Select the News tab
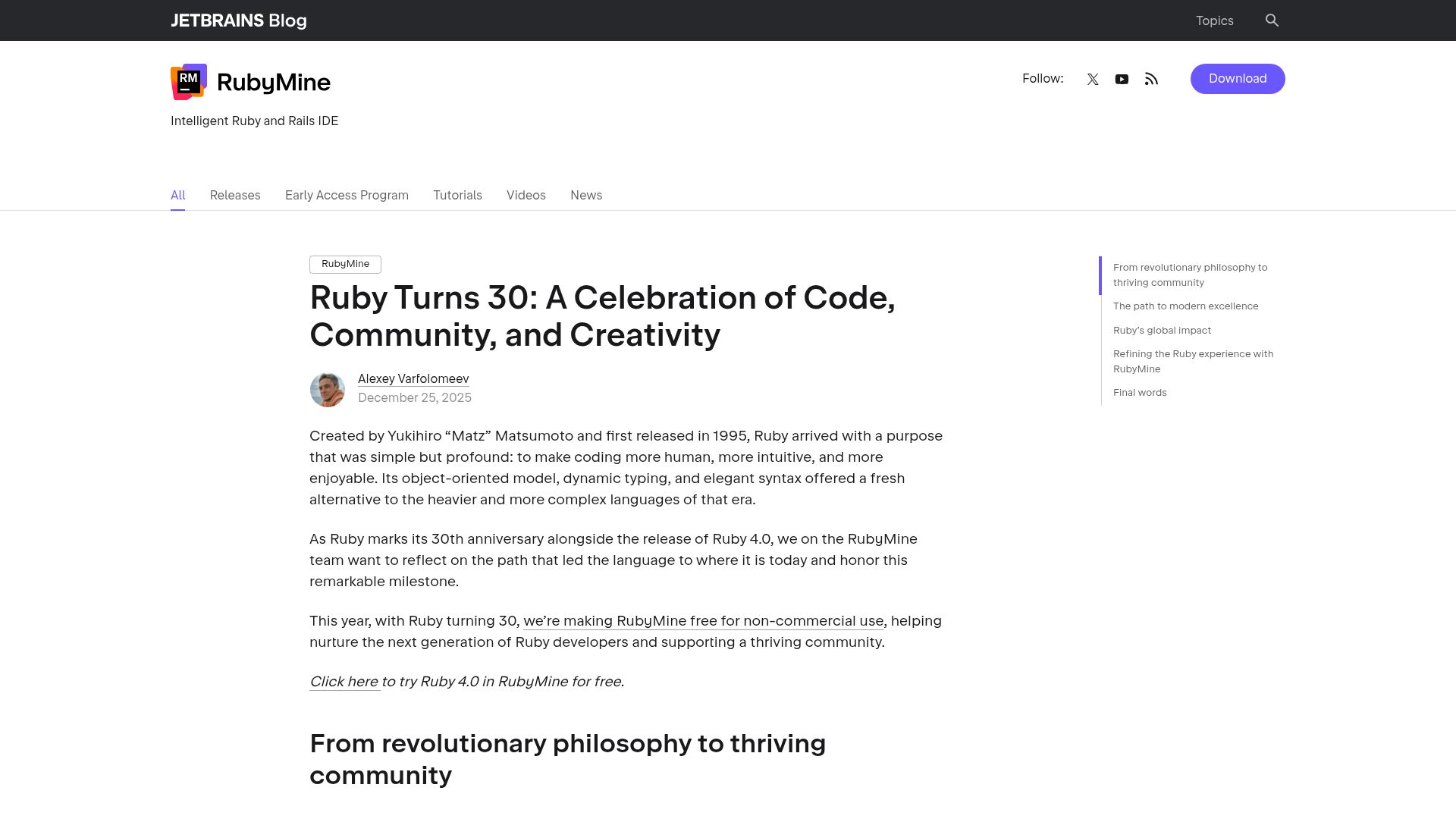Viewport: 1456px width, 819px height. click(586, 195)
